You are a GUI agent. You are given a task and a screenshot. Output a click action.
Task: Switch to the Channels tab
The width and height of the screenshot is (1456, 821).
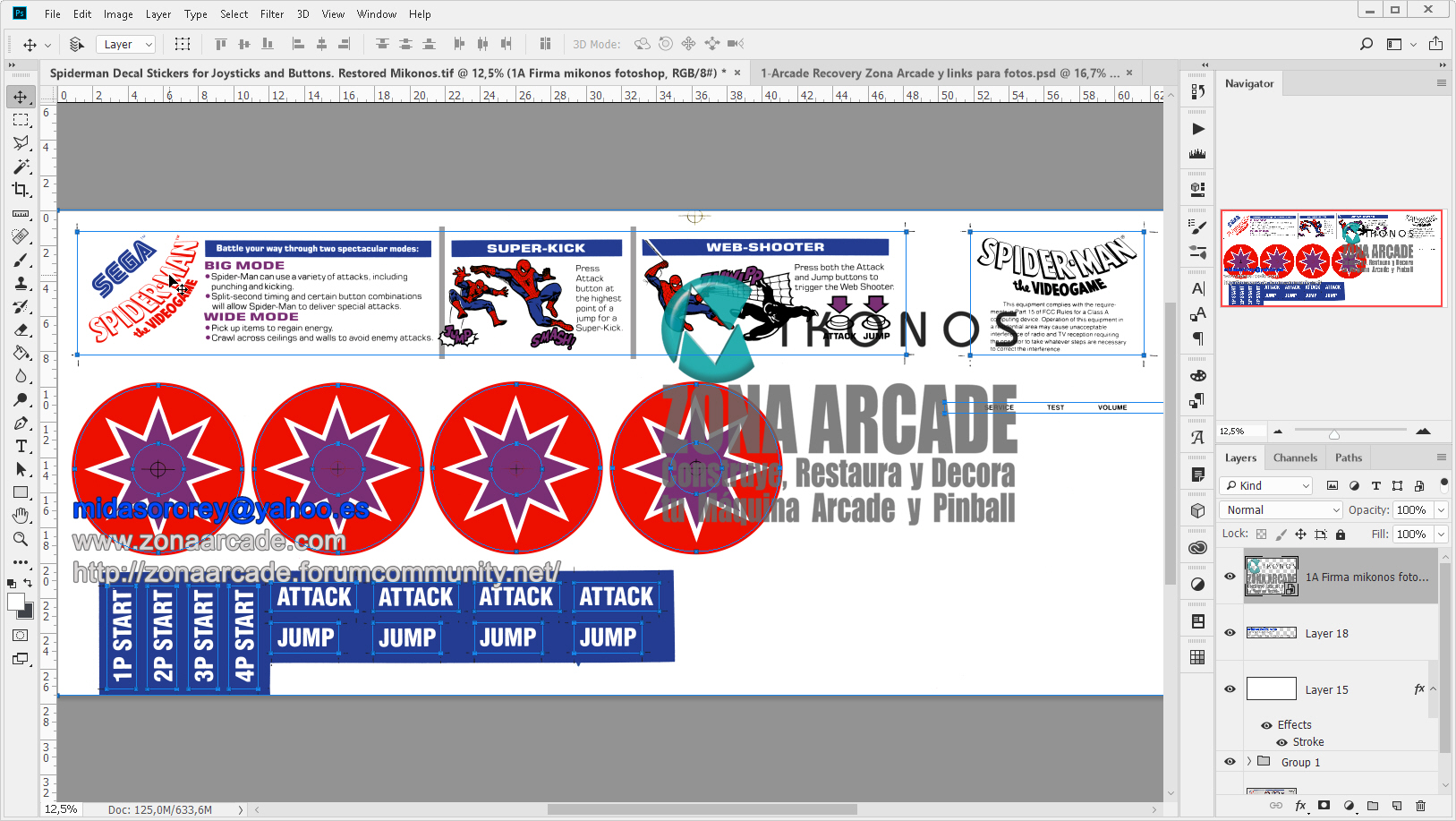[1295, 457]
